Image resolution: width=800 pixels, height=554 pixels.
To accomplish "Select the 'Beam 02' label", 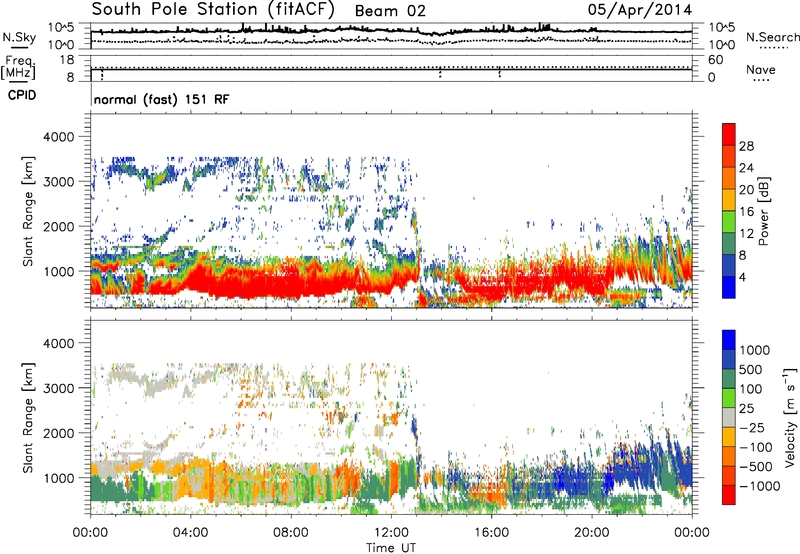I will coord(390,11).
